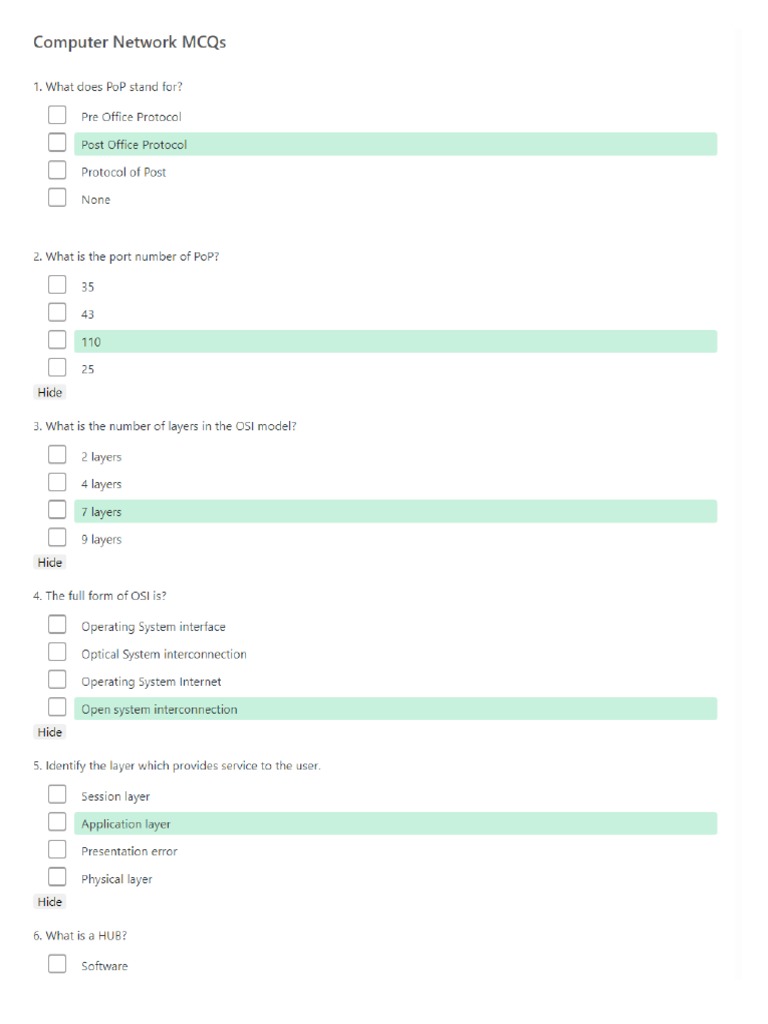Select the port 110 checkbox
The height and width of the screenshot is (1024, 768).
[58, 341]
